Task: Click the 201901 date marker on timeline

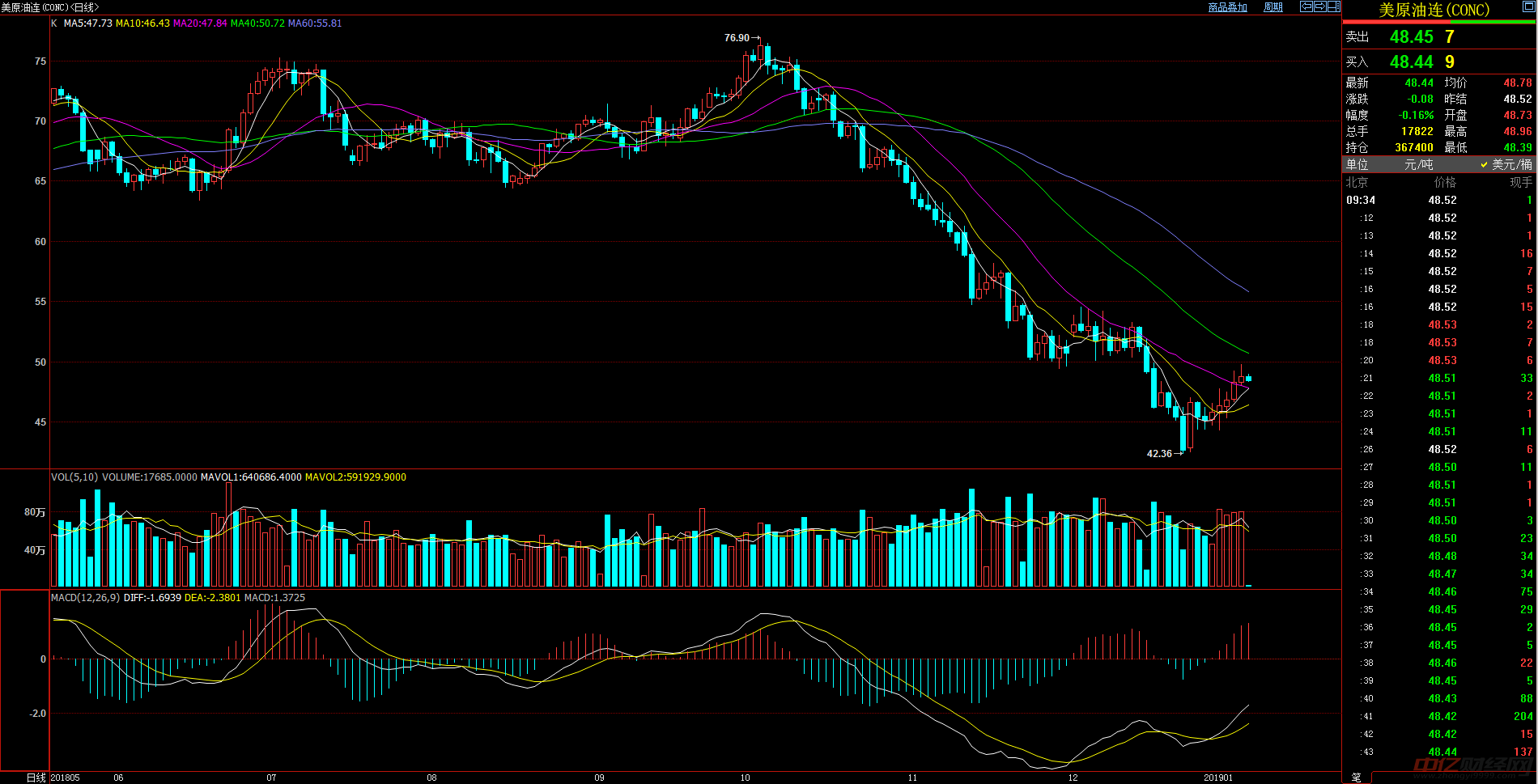Action: 1218,778
